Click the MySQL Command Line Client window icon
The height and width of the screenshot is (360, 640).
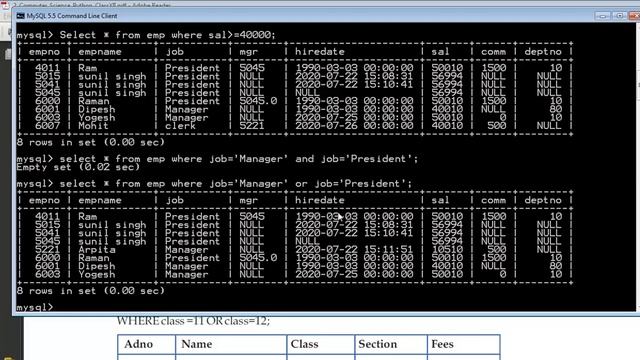(x=20, y=16)
